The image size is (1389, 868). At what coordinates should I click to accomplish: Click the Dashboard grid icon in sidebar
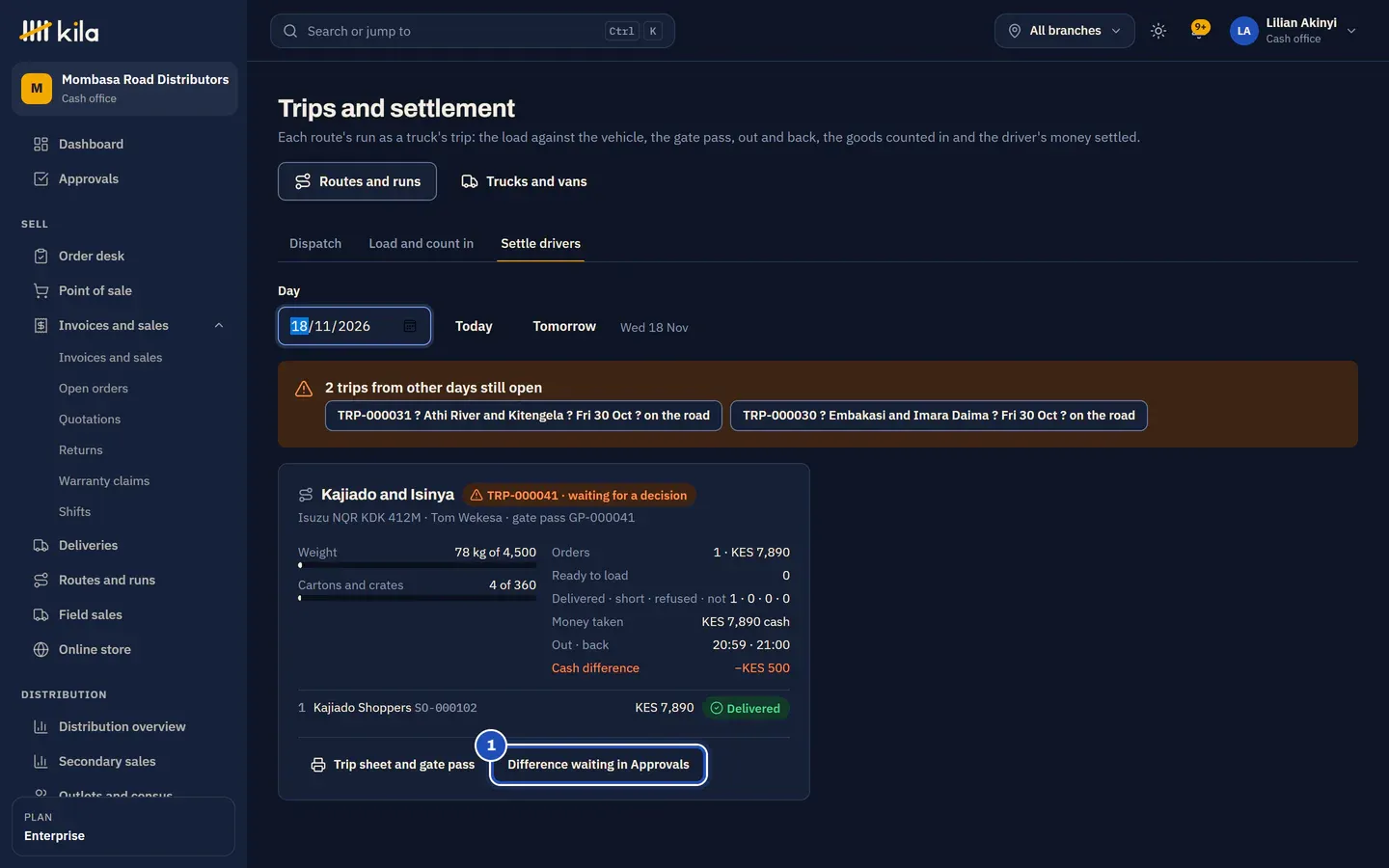coord(41,144)
